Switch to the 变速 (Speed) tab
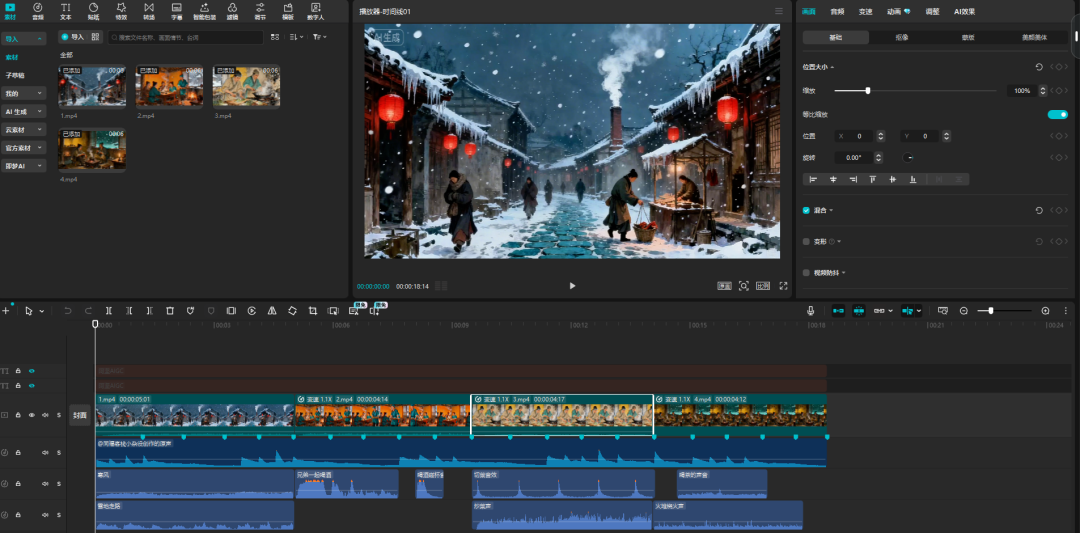The width and height of the screenshot is (1080, 533). [x=865, y=11]
